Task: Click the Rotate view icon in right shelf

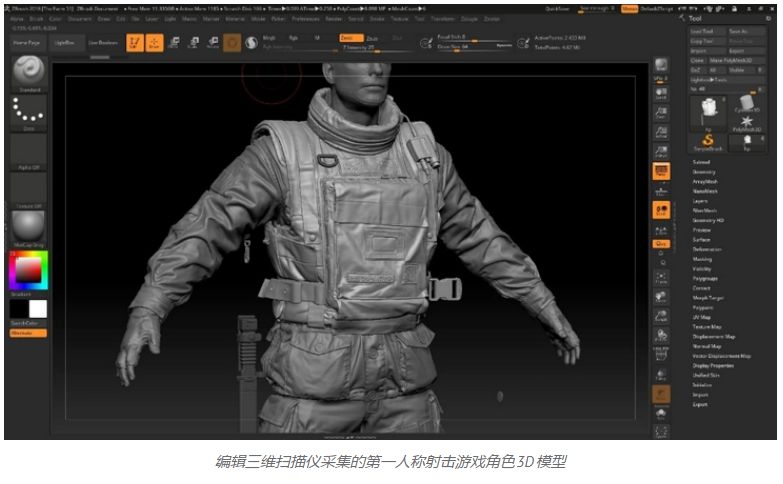Action: pyautogui.click(x=661, y=336)
